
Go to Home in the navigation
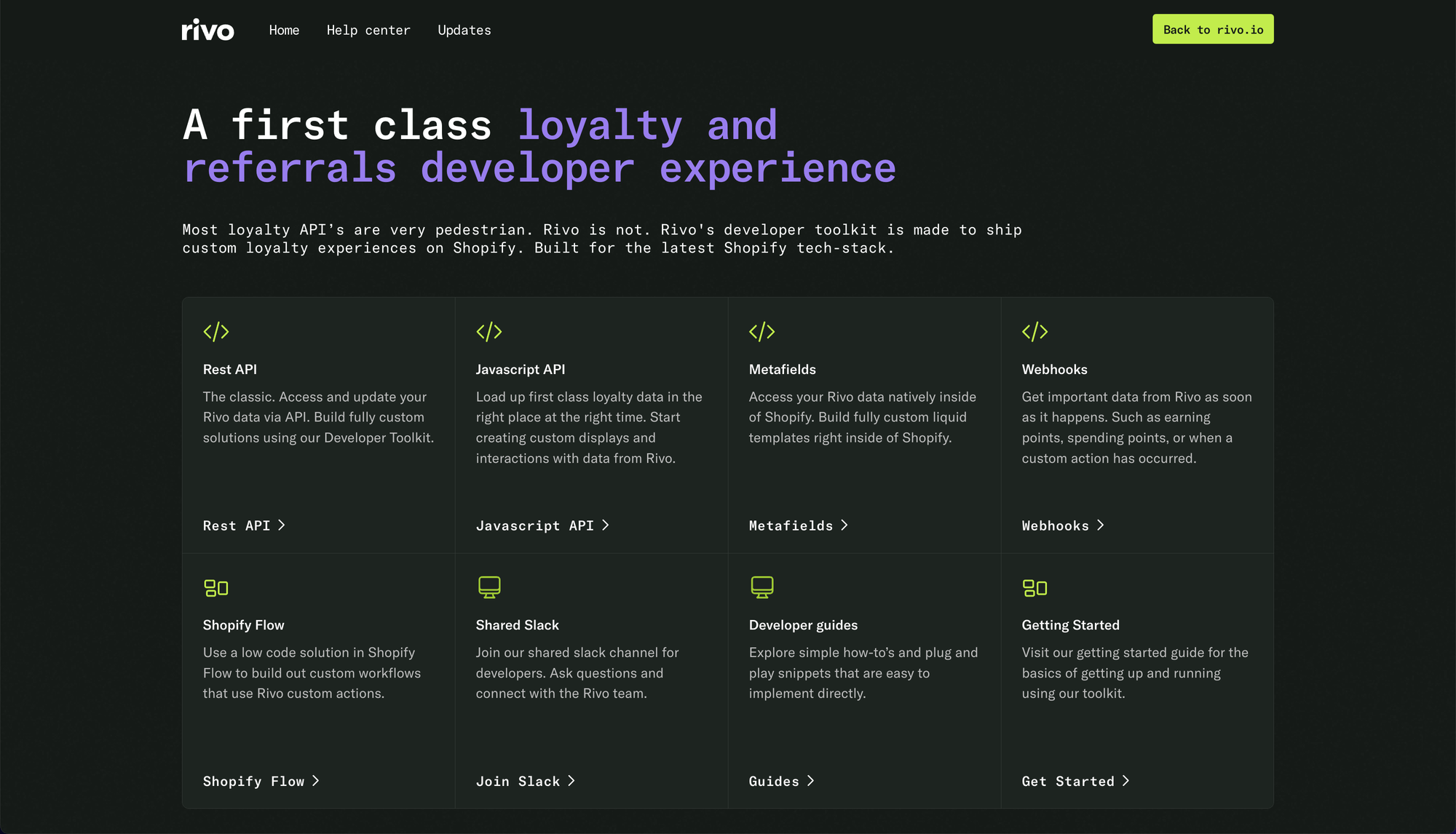point(284,30)
